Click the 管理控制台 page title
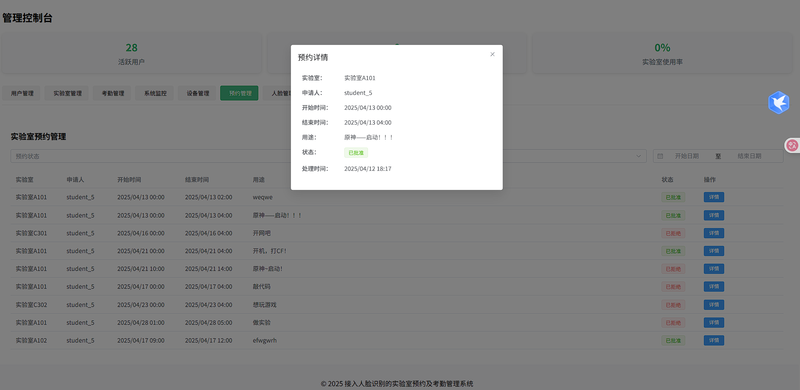Image resolution: width=800 pixels, height=390 pixels. coord(27,18)
